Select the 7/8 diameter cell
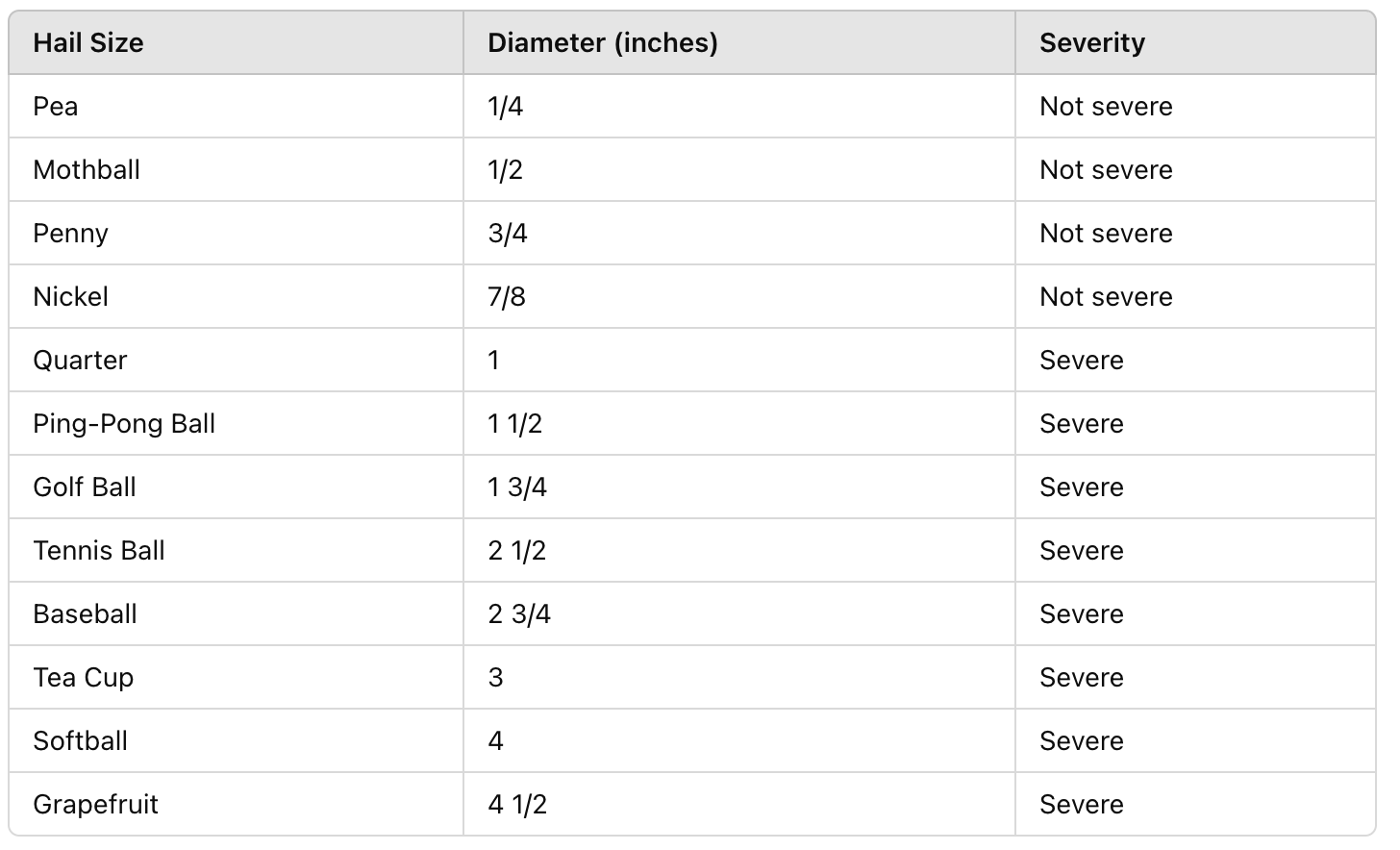Viewport: 1400px width, 850px height. point(739,296)
